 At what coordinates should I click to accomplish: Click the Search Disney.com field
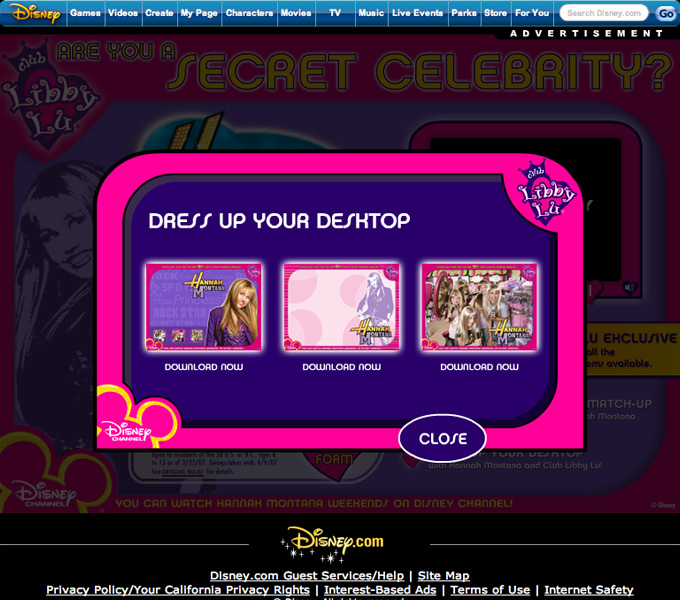click(604, 13)
